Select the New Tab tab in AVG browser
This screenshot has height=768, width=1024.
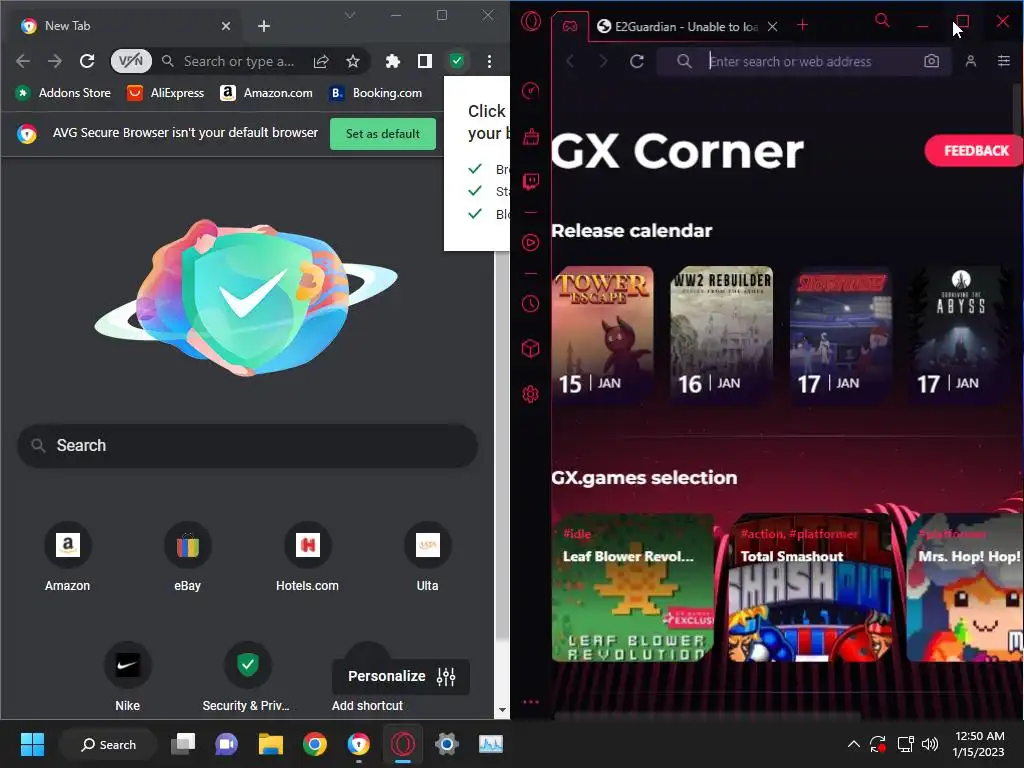coord(125,26)
